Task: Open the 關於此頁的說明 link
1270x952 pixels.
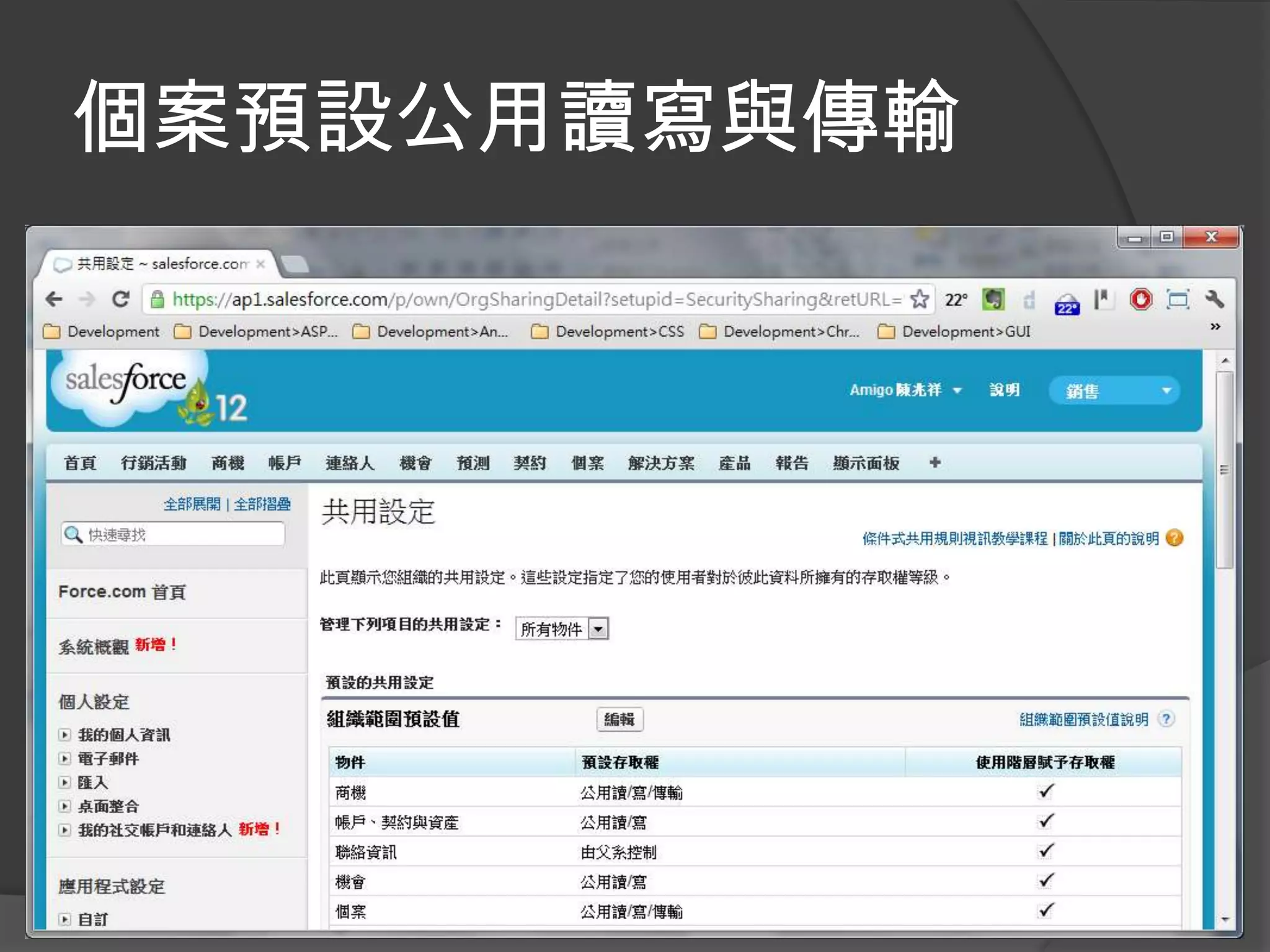Action: click(1109, 539)
